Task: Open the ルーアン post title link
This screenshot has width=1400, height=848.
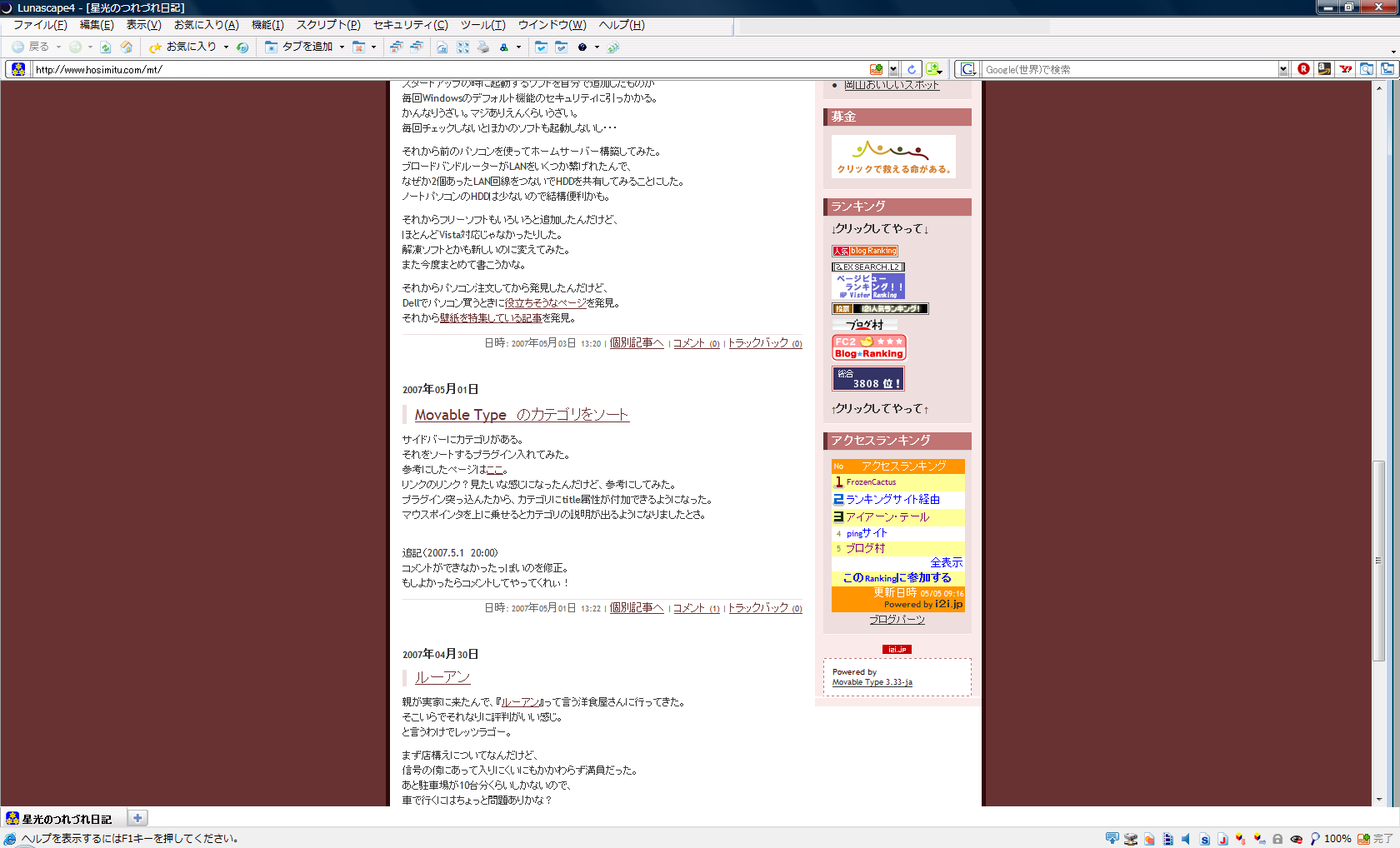Action: (x=442, y=678)
